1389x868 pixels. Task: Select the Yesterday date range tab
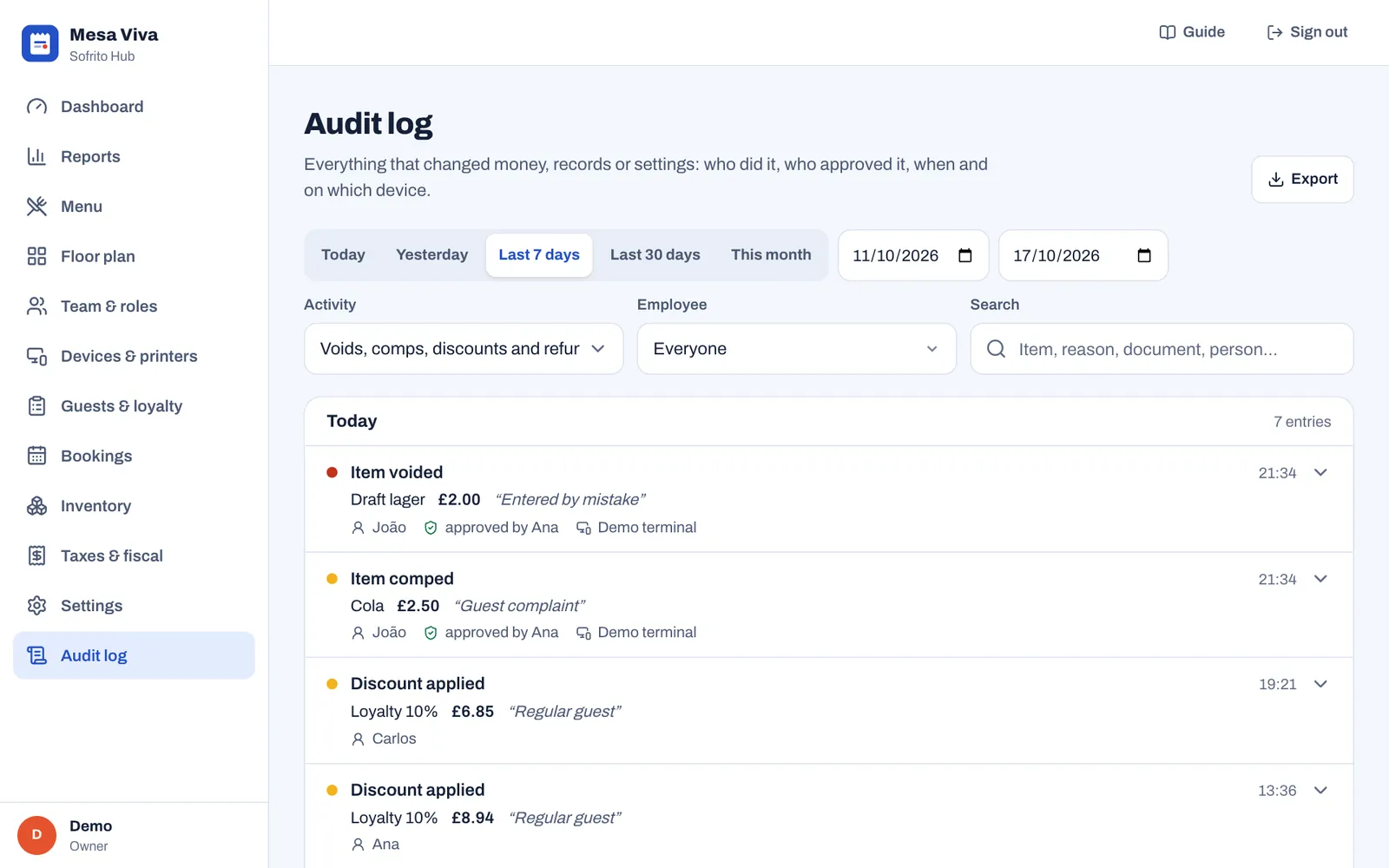(x=431, y=255)
